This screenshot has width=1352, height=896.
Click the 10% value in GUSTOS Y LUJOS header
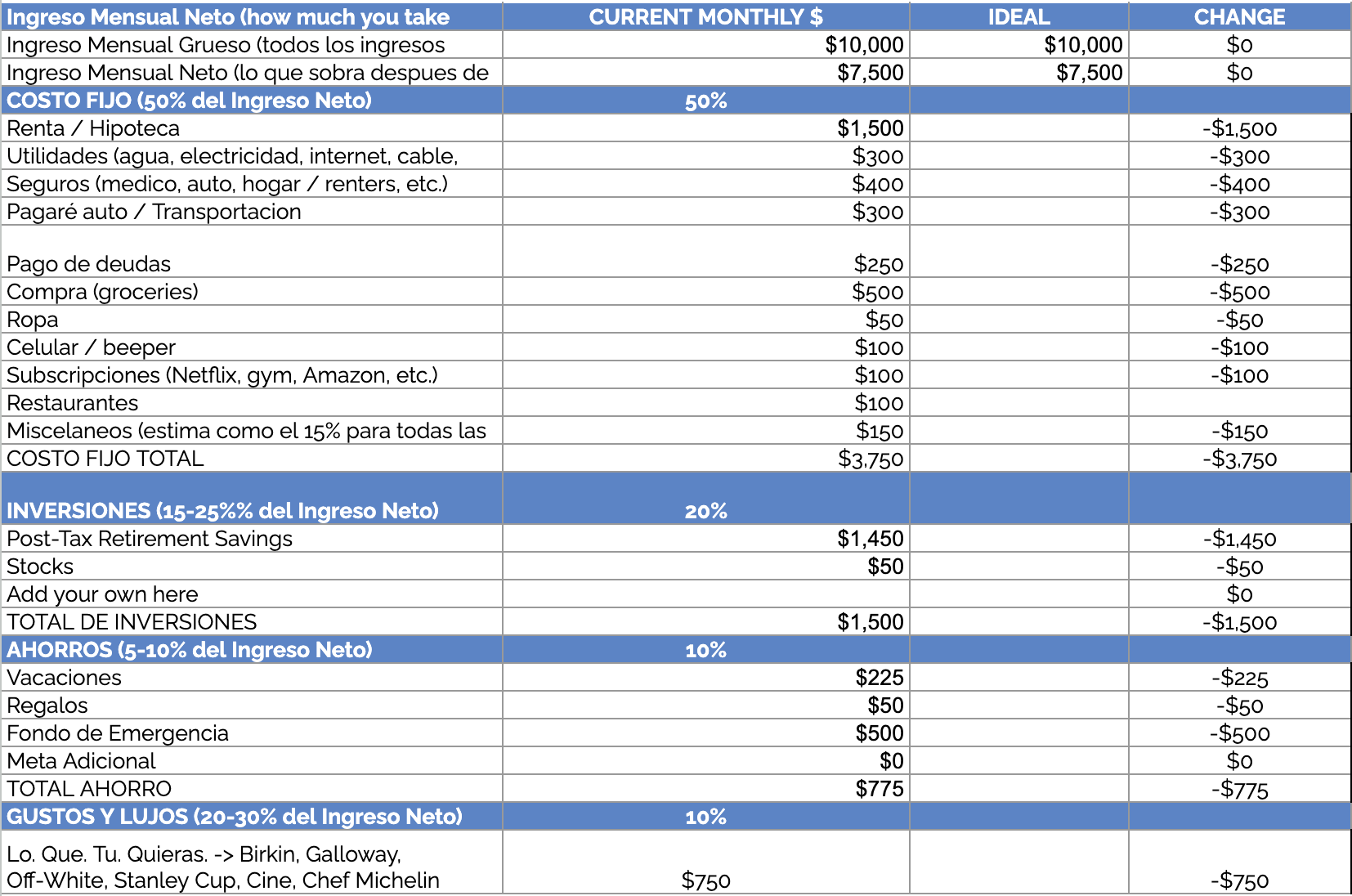705,817
